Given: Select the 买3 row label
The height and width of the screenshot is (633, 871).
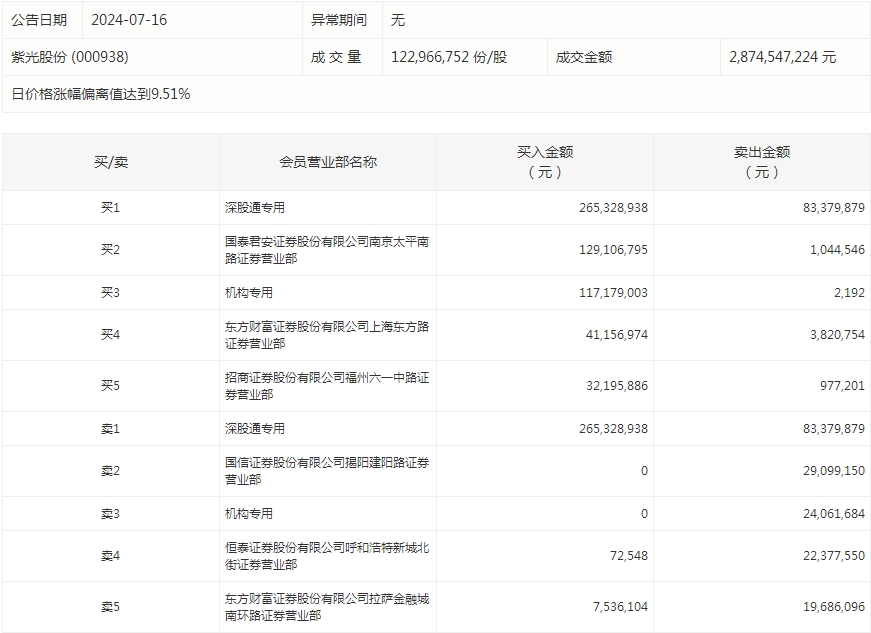Looking at the screenshot, I should (110, 293).
